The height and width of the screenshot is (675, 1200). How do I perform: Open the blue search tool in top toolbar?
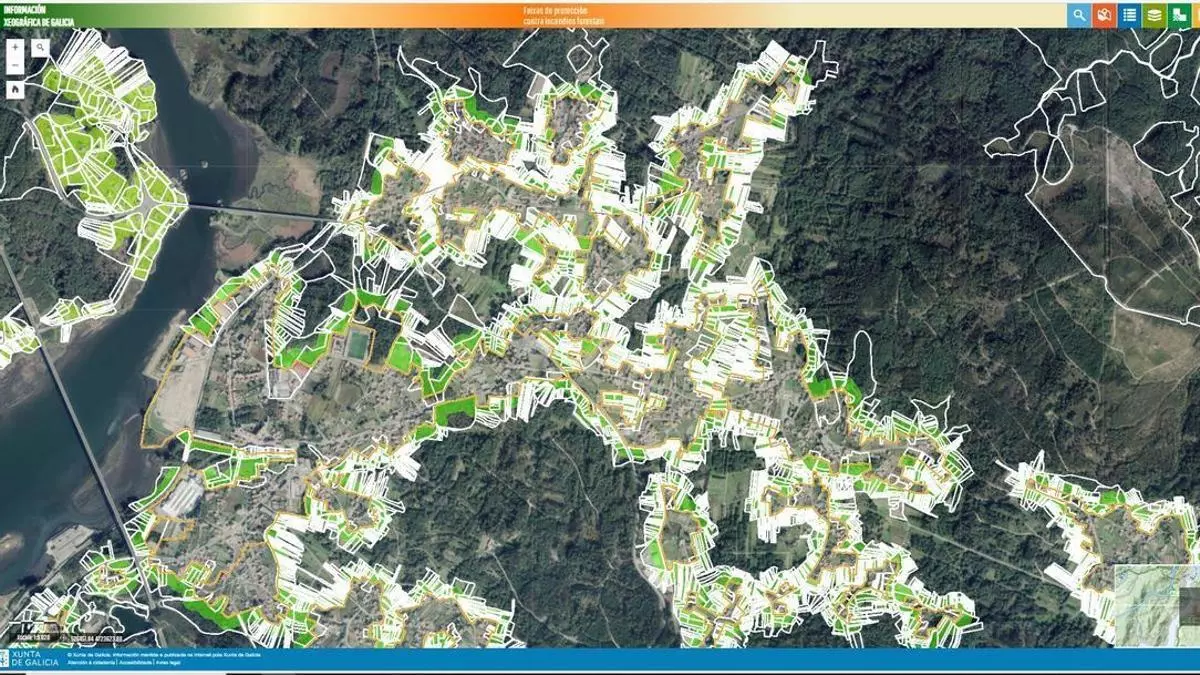click(x=1078, y=15)
